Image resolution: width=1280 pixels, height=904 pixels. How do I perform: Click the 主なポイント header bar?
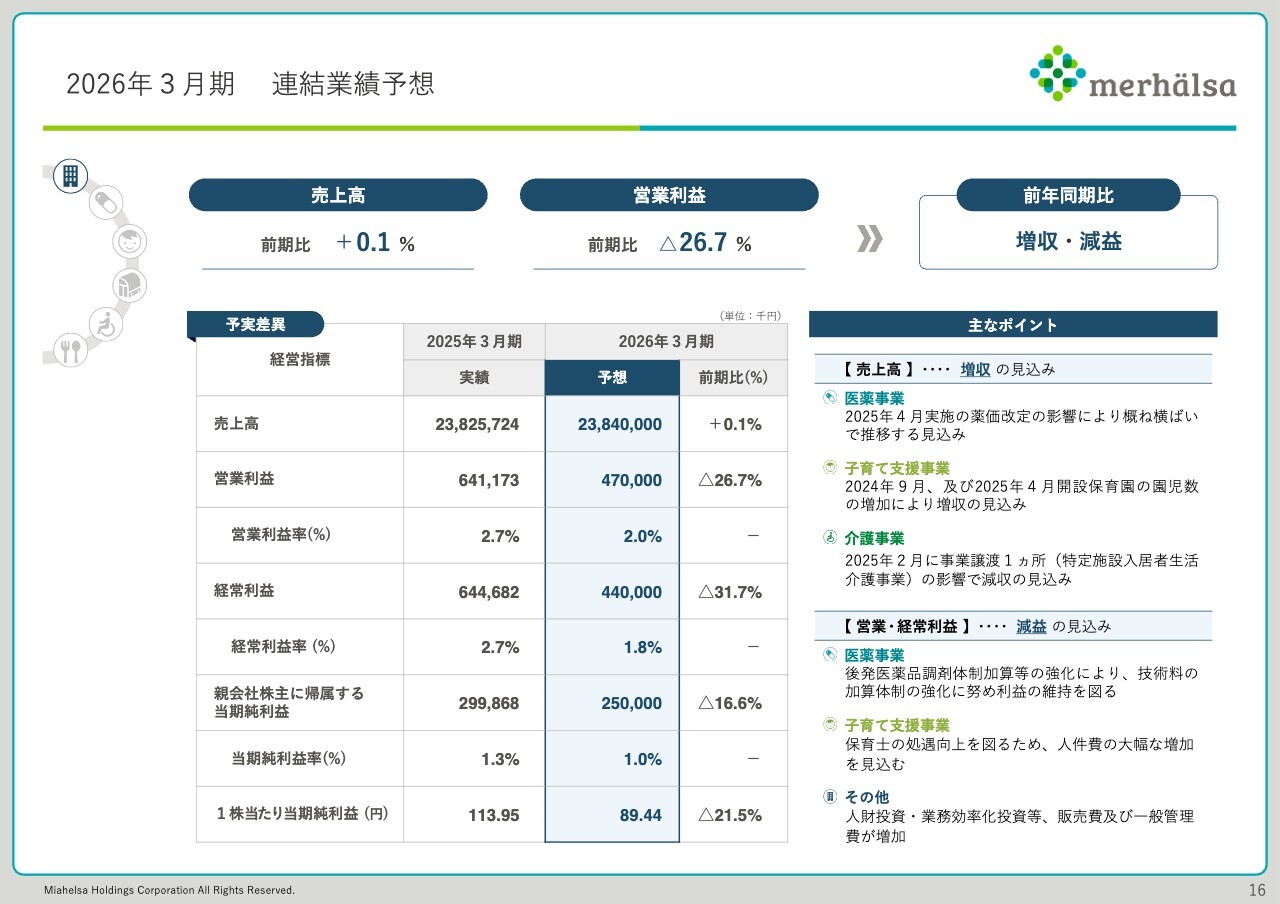[1013, 324]
